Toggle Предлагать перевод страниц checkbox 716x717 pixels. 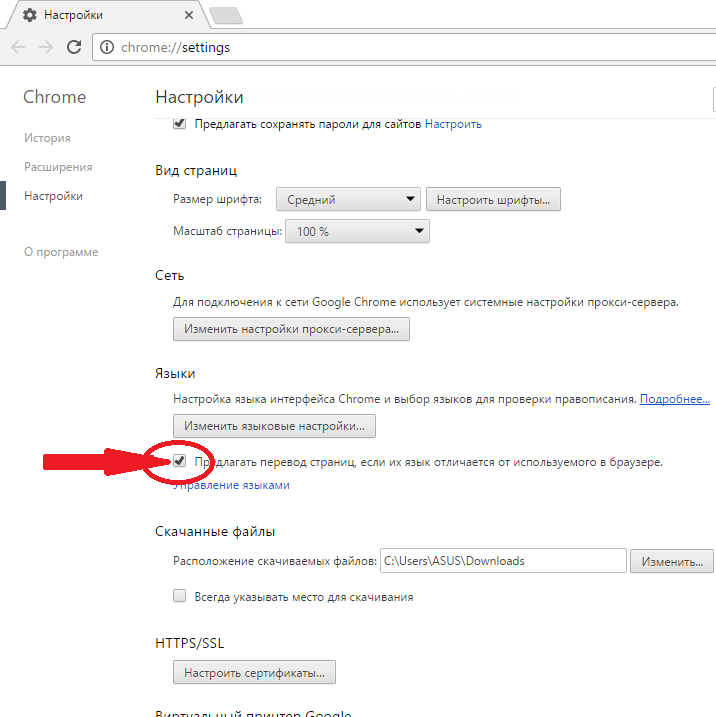click(179, 461)
